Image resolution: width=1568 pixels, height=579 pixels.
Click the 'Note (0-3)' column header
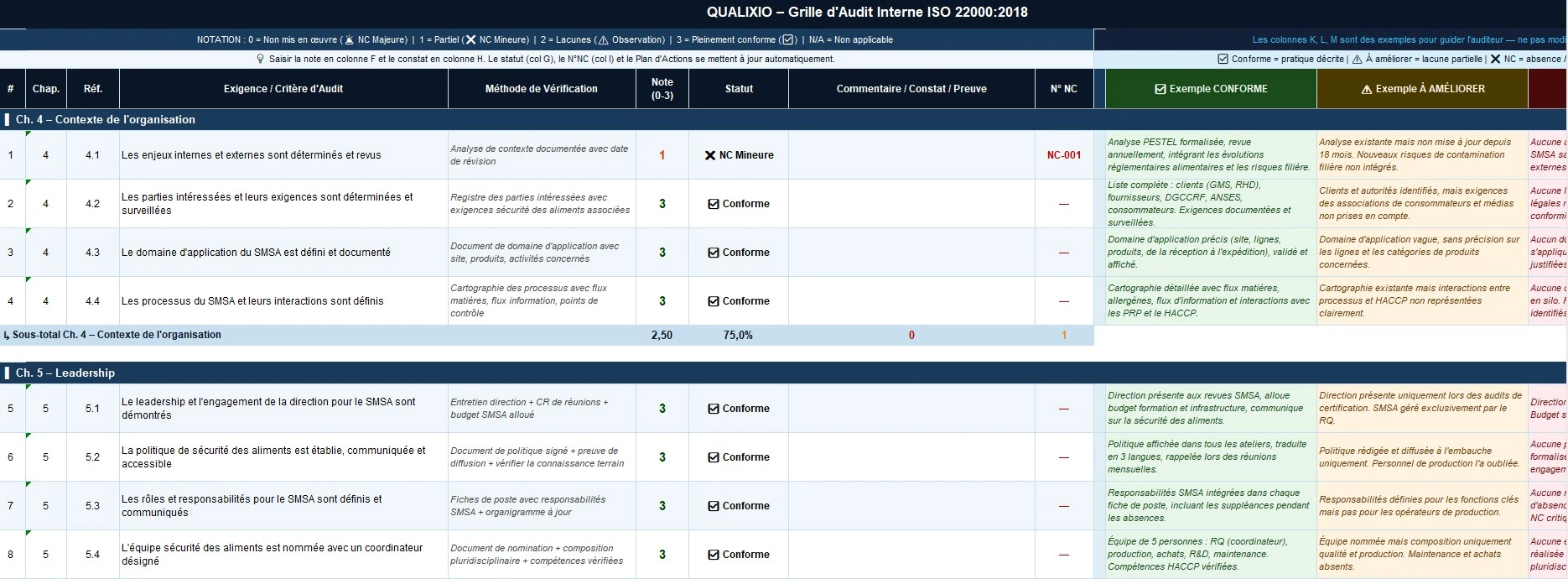pyautogui.click(x=662, y=88)
